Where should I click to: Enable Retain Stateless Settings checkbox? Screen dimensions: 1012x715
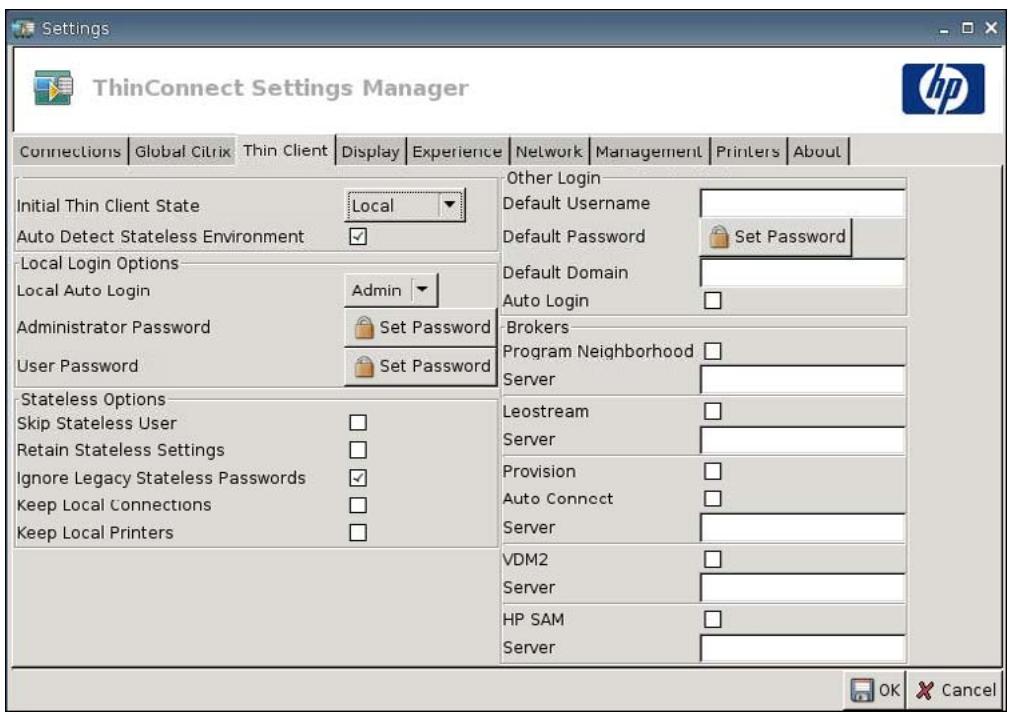tap(358, 450)
